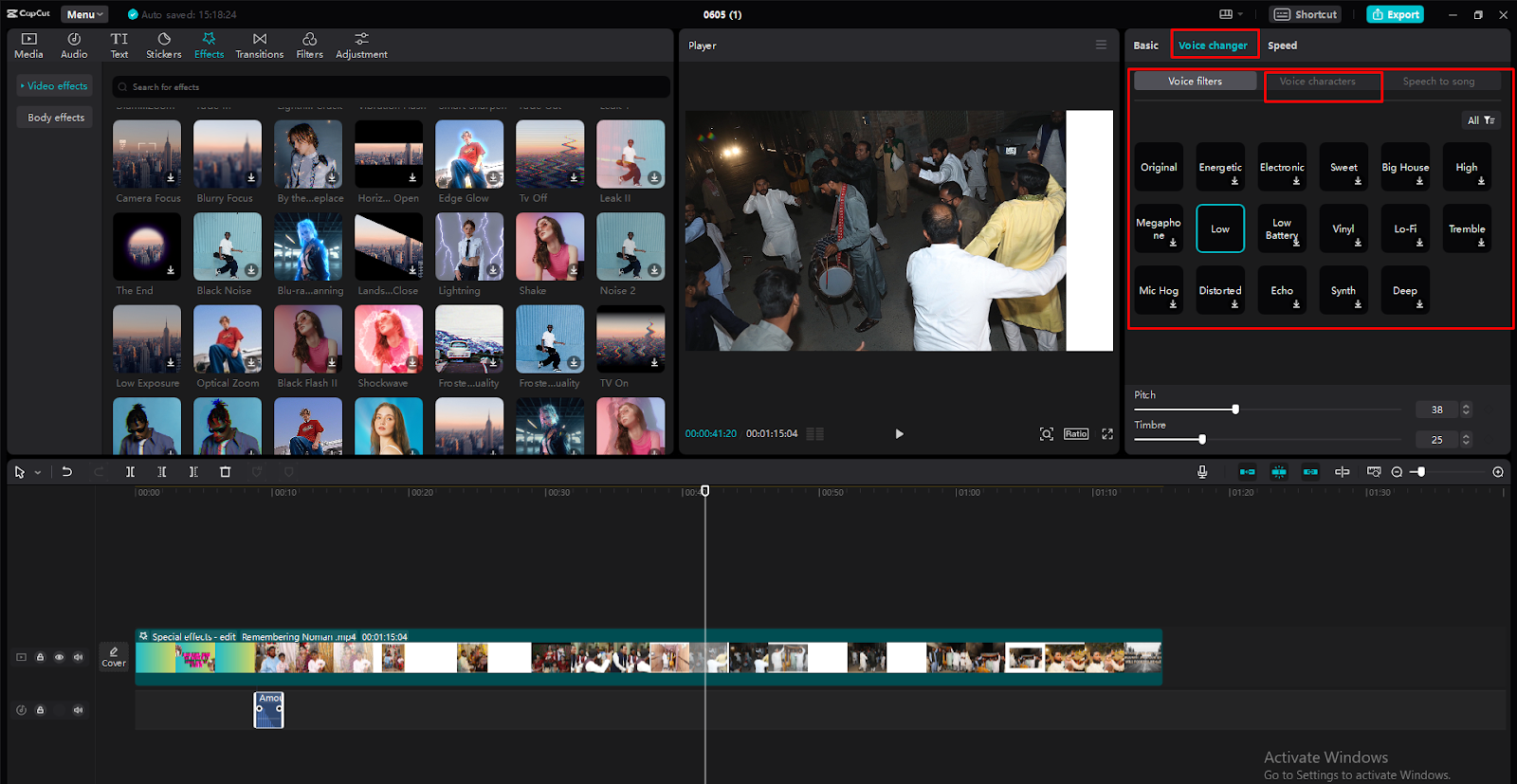
Task: Switch to the Speed tab
Action: [x=1282, y=46]
